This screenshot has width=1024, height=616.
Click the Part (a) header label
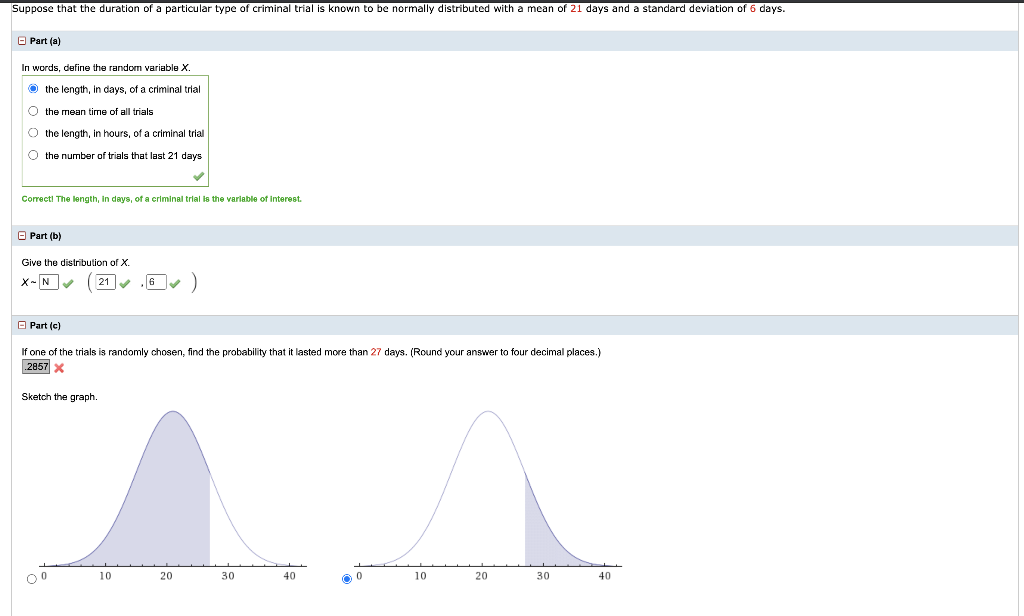45,41
